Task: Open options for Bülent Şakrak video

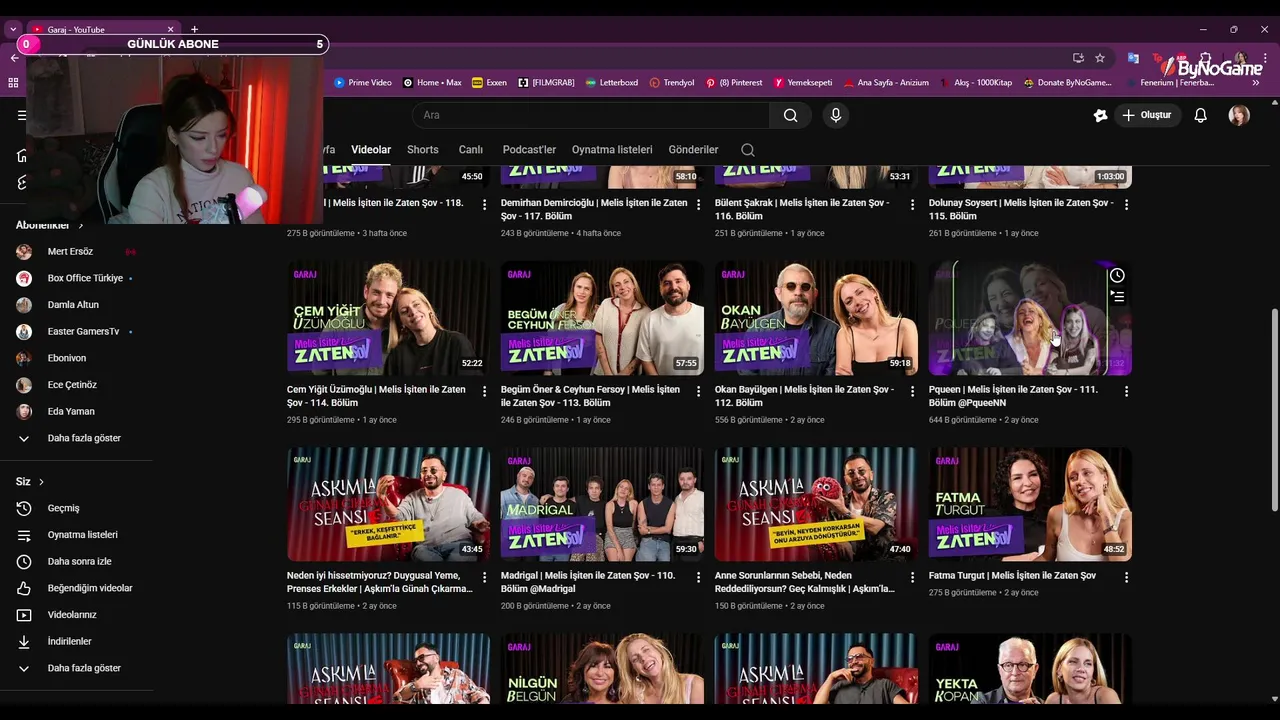Action: [x=912, y=204]
